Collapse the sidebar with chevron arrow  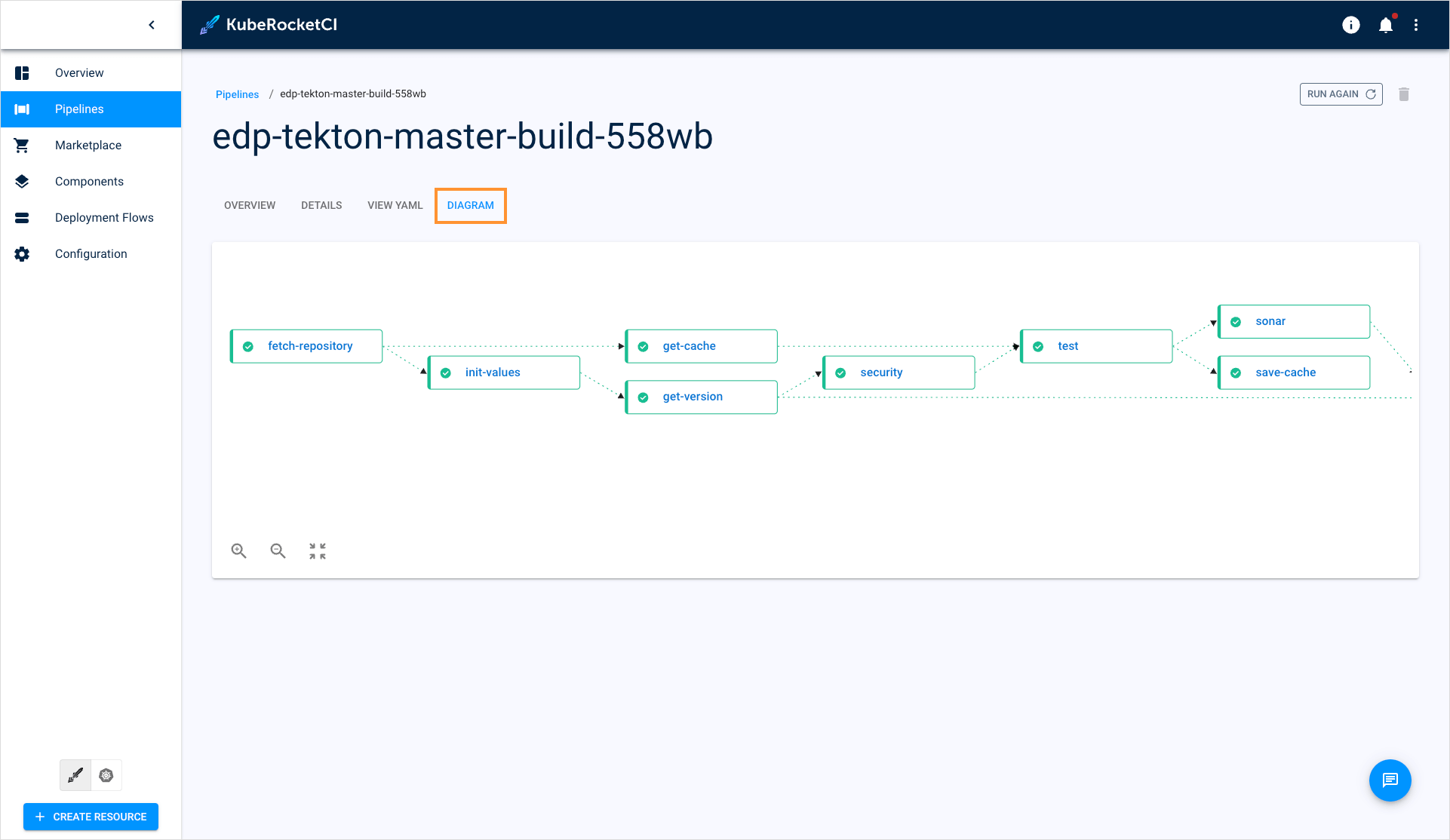pyautogui.click(x=152, y=25)
